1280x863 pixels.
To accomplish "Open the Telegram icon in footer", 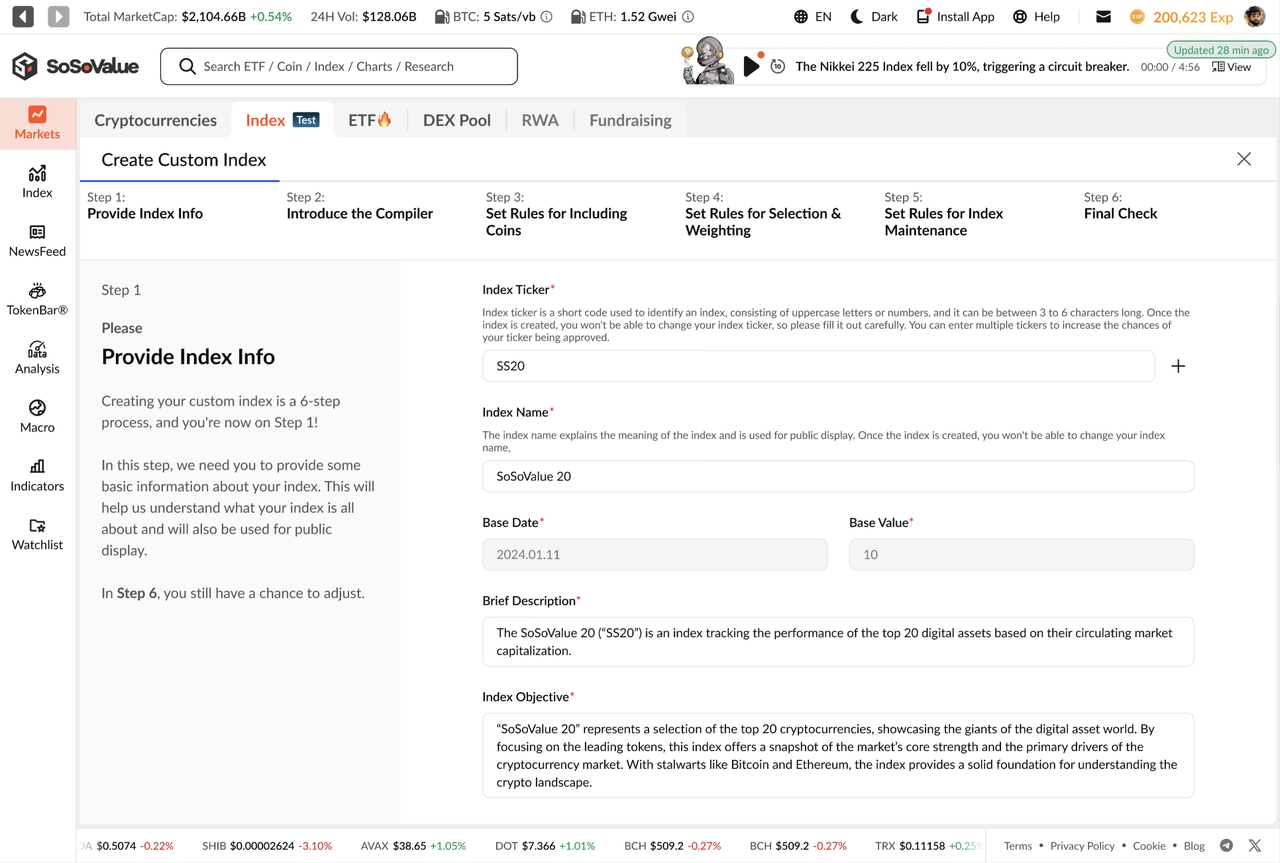I will click(1226, 846).
